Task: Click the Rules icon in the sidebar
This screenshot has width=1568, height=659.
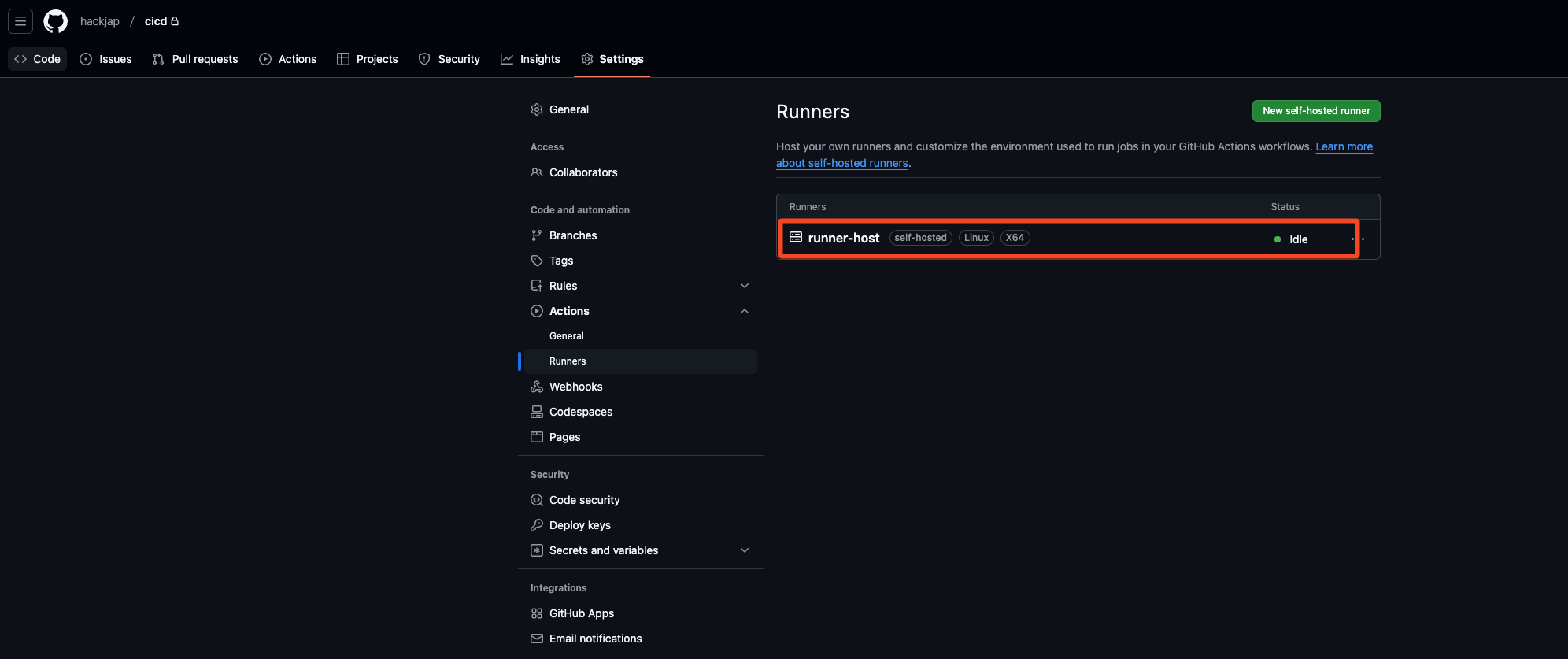Action: [537, 286]
